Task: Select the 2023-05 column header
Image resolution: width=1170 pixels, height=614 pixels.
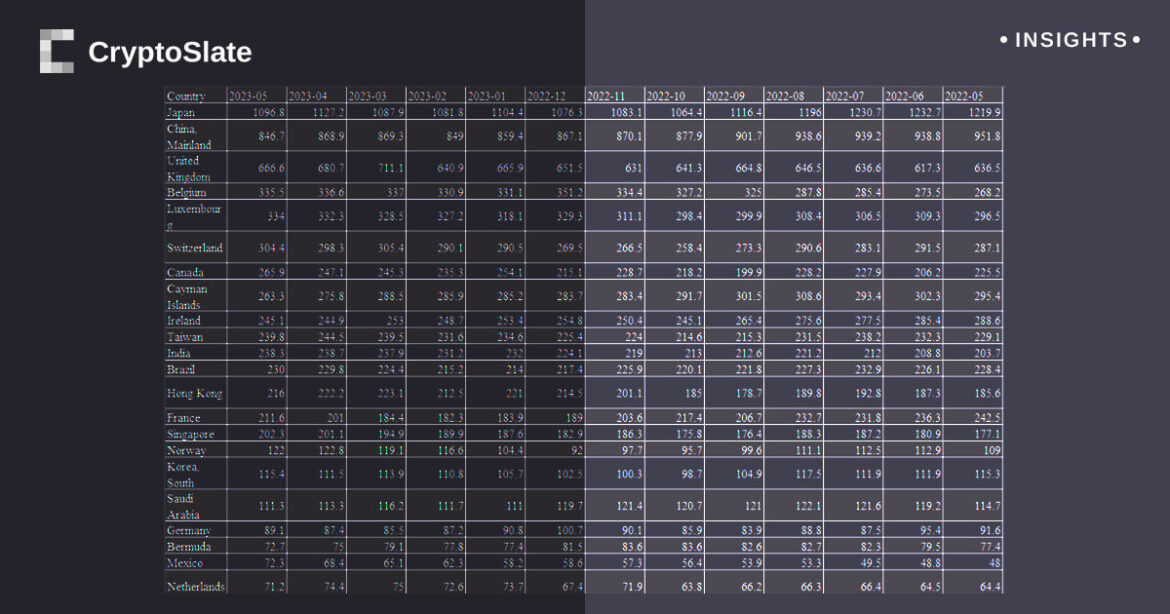Action: [x=248, y=96]
